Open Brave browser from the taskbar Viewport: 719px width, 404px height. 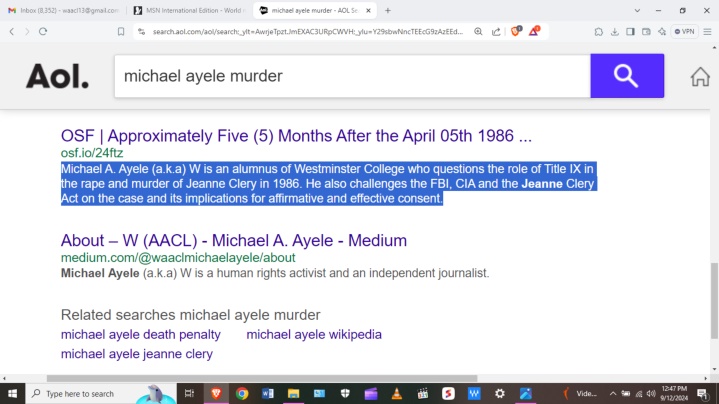pos(216,393)
